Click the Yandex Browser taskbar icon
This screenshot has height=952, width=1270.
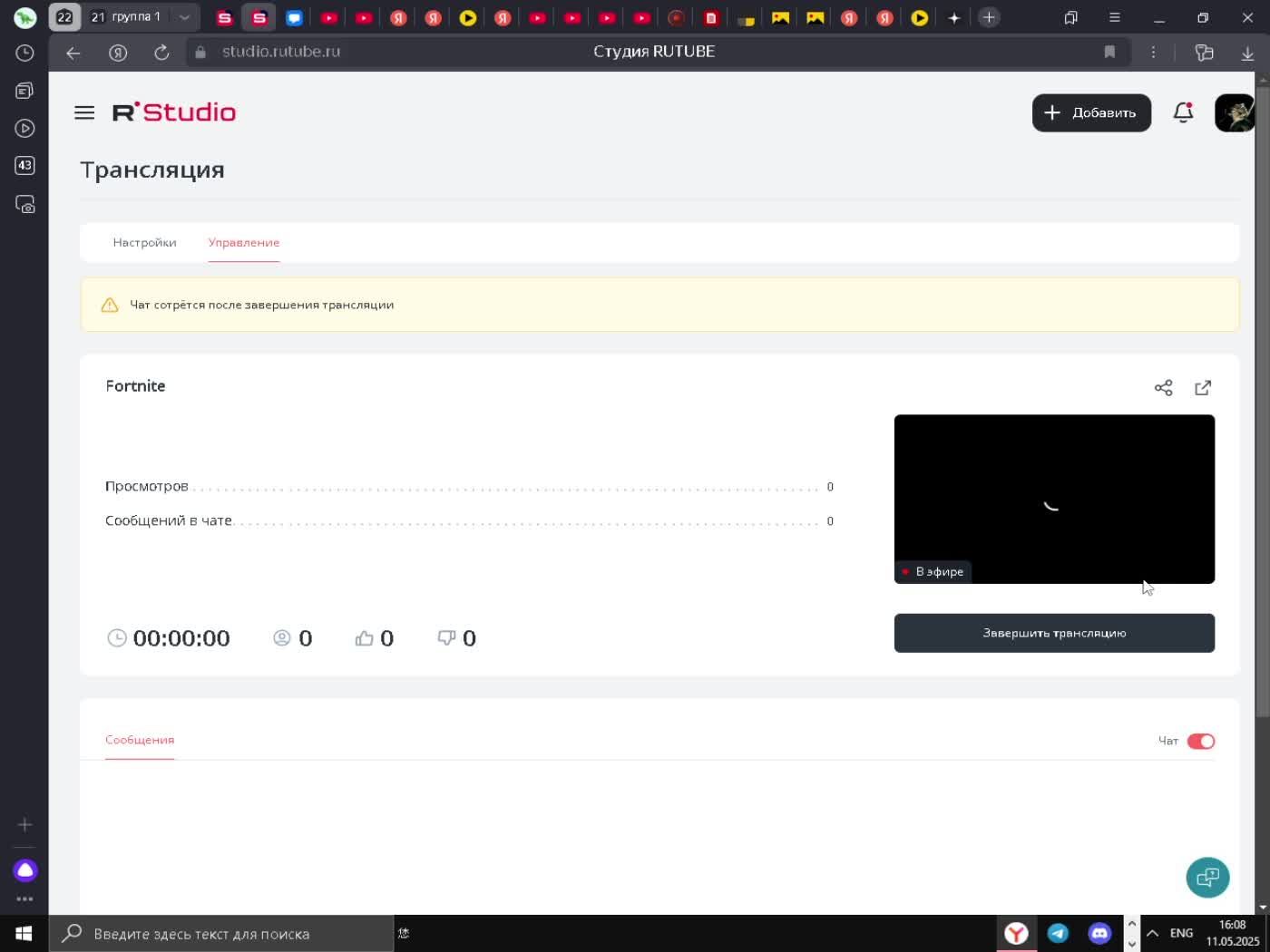[x=1016, y=933]
